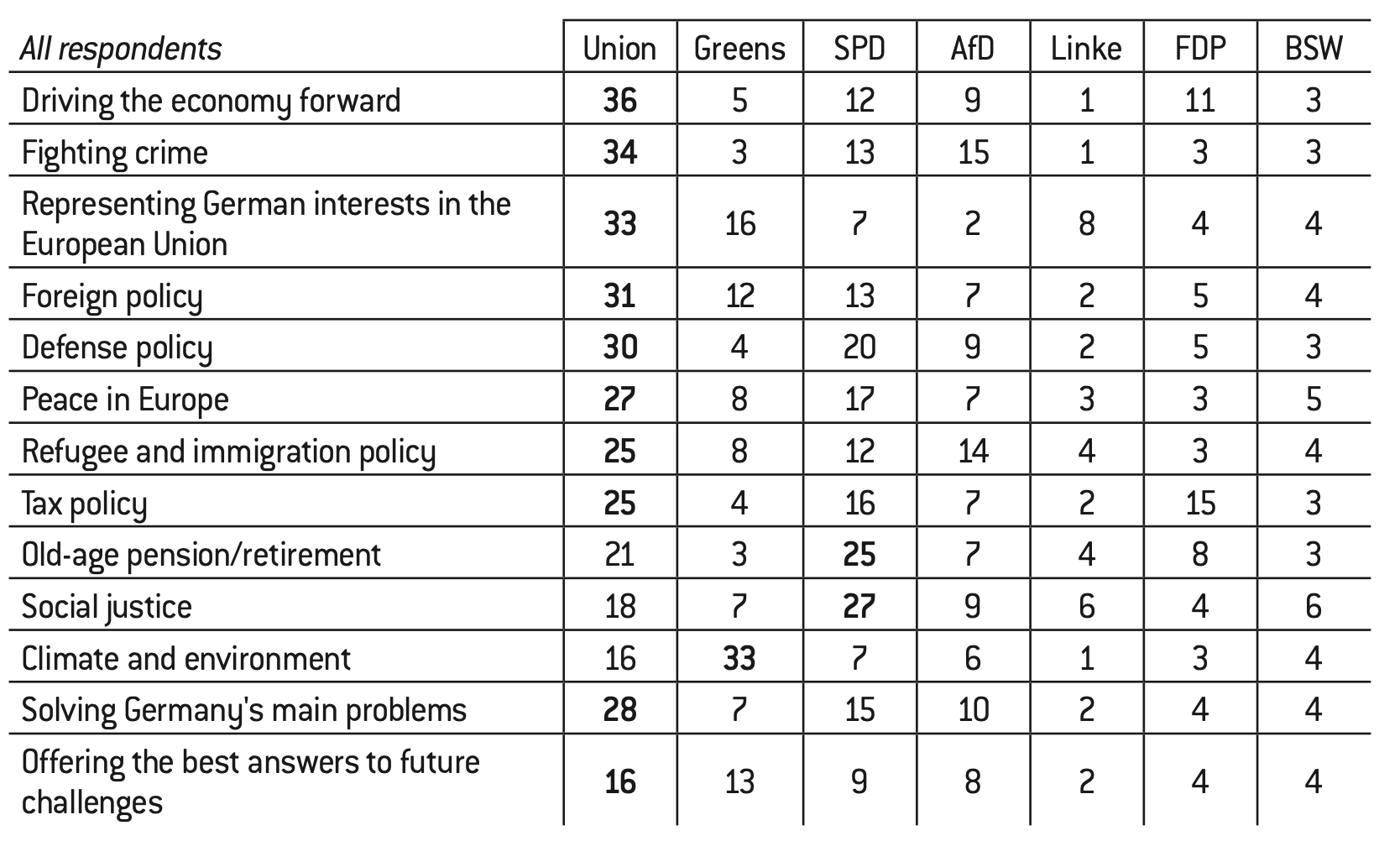The image size is (1400, 841).
Task: Select the 'Foreign policy' row label
Action: coord(112,296)
